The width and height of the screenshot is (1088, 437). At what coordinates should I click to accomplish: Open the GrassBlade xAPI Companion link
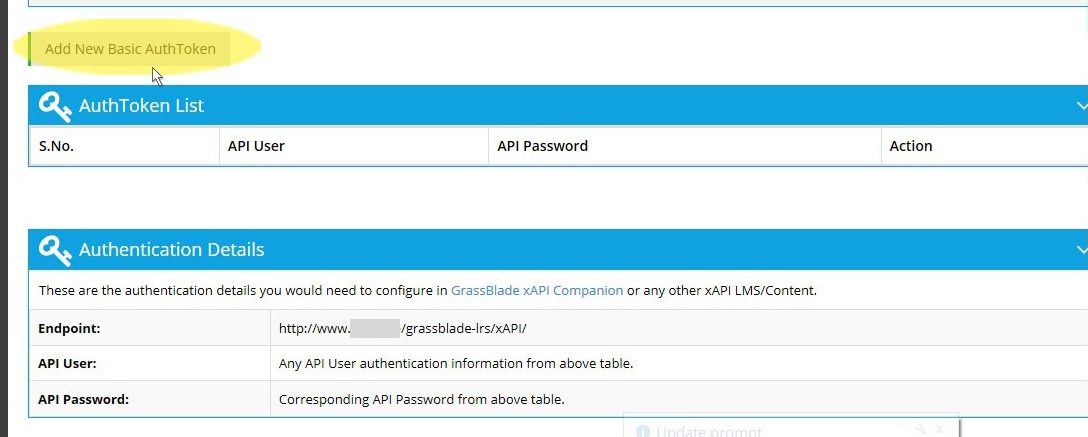537,291
